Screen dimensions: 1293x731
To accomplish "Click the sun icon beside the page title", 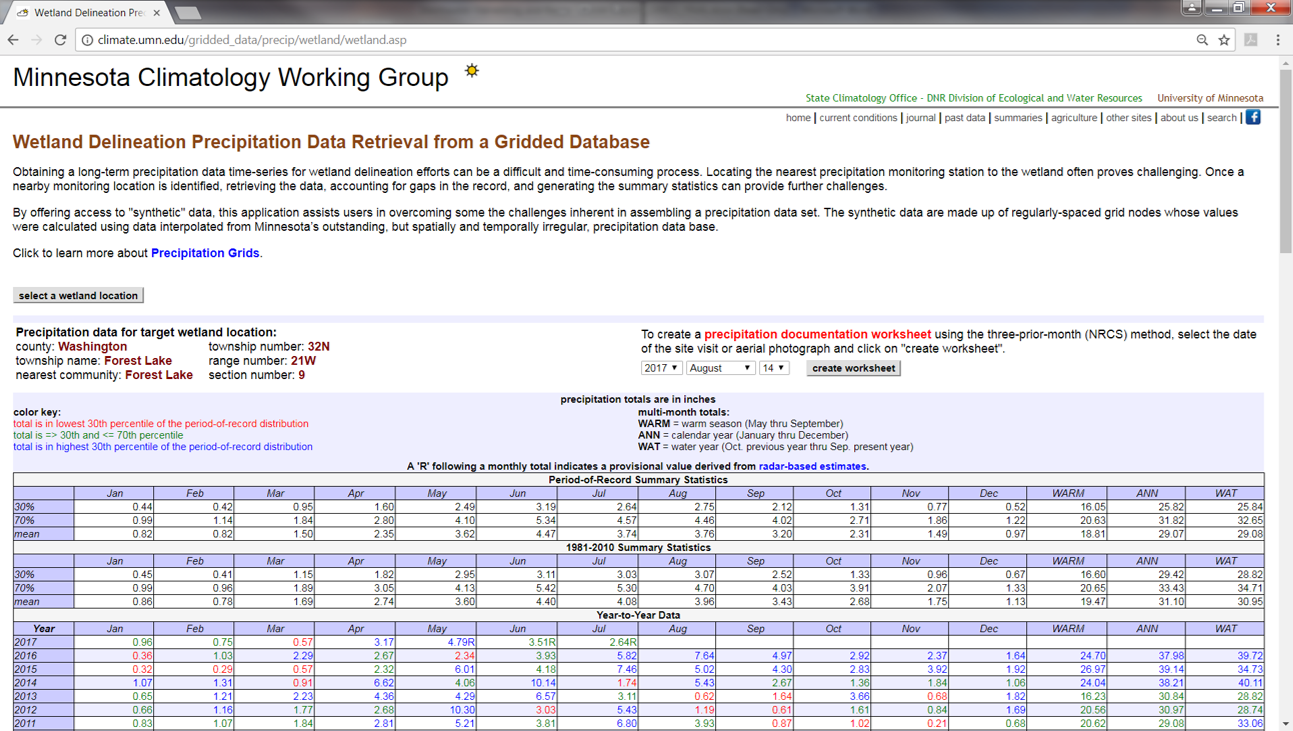I will (x=470, y=71).
